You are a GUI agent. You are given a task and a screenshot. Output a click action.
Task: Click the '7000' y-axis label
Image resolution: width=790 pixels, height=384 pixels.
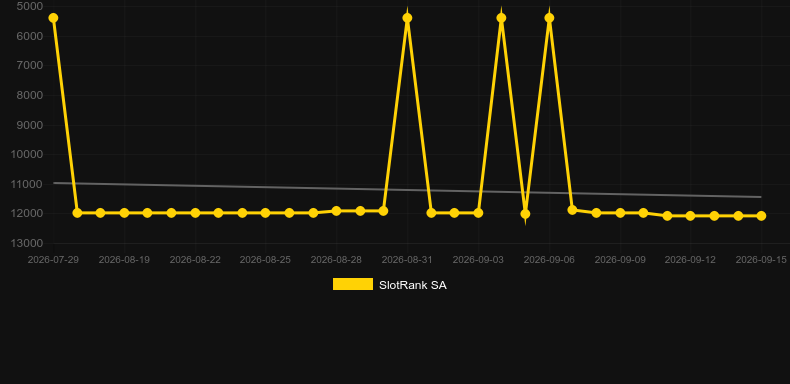point(30,66)
